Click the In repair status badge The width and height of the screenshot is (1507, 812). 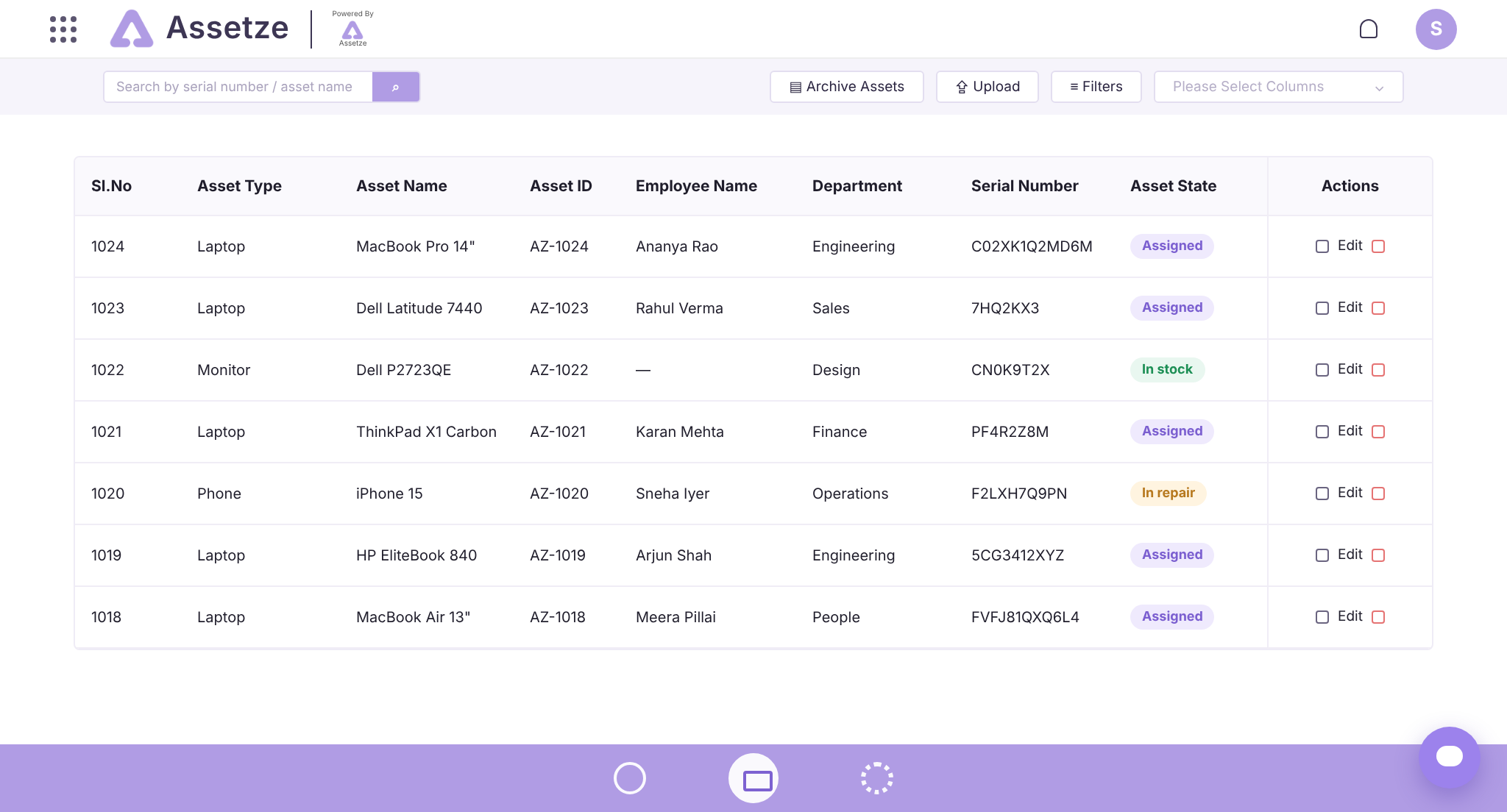tap(1169, 493)
